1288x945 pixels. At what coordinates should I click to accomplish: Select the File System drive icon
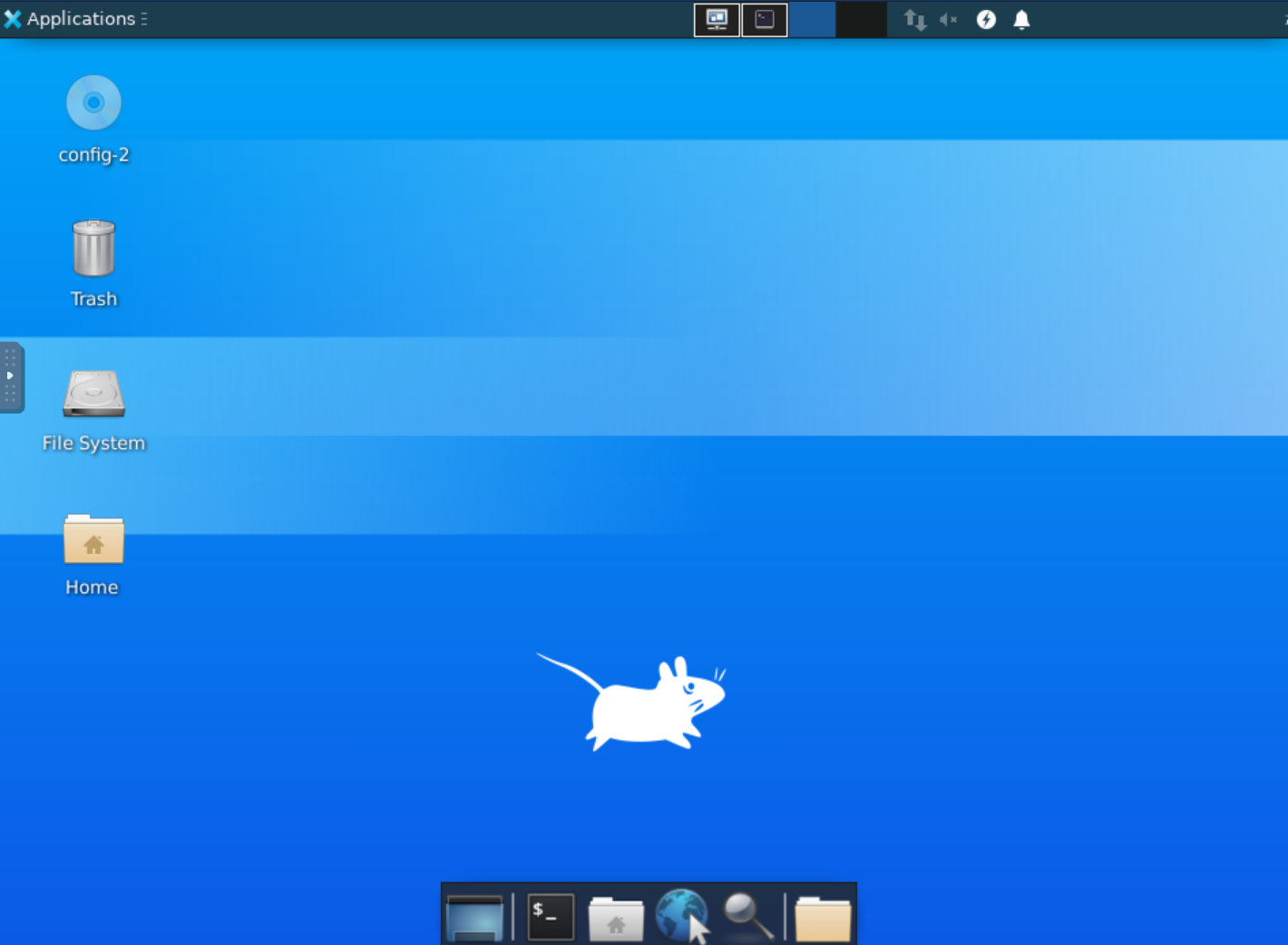[x=93, y=393]
